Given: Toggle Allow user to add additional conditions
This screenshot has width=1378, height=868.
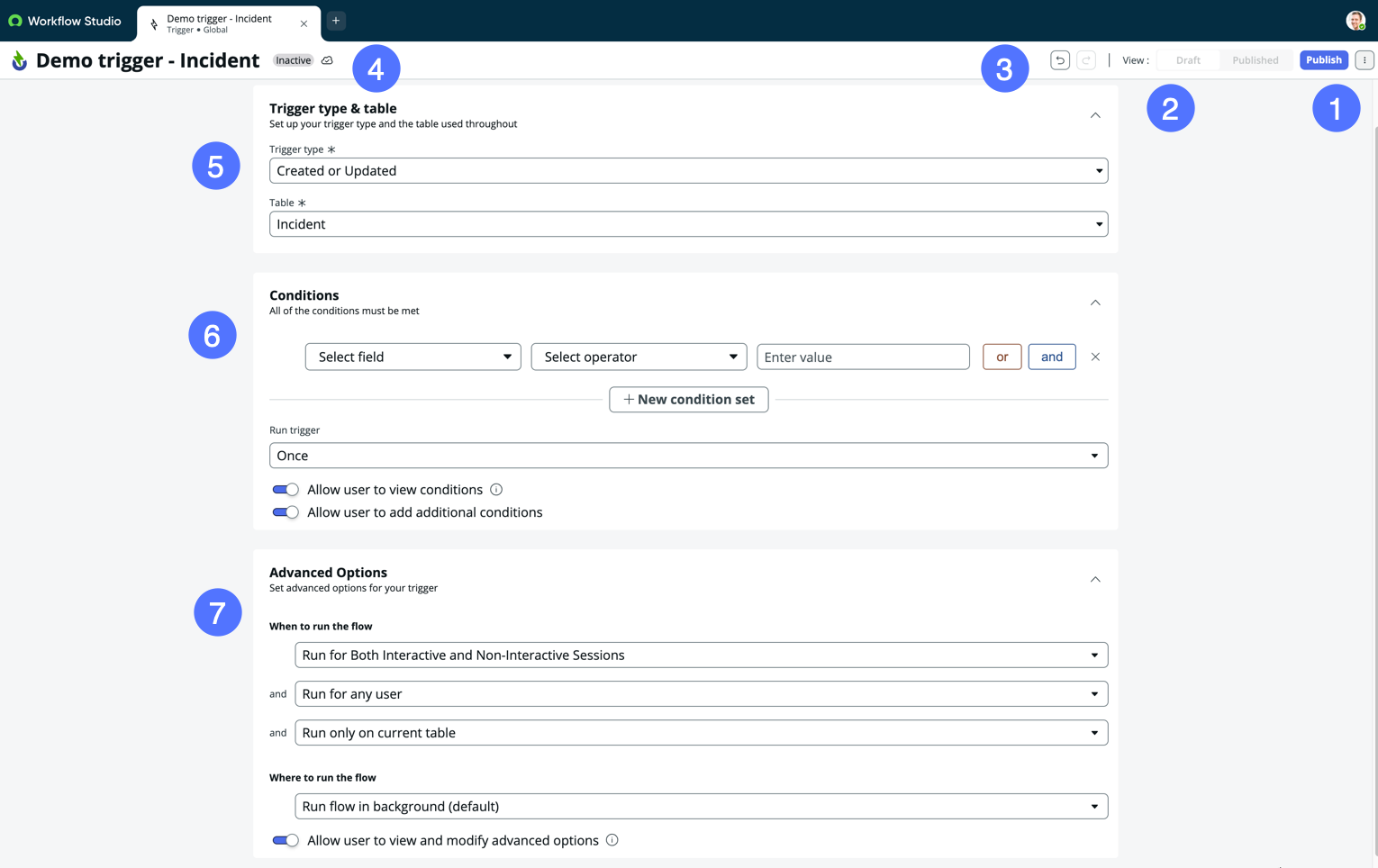Looking at the screenshot, I should pos(286,512).
